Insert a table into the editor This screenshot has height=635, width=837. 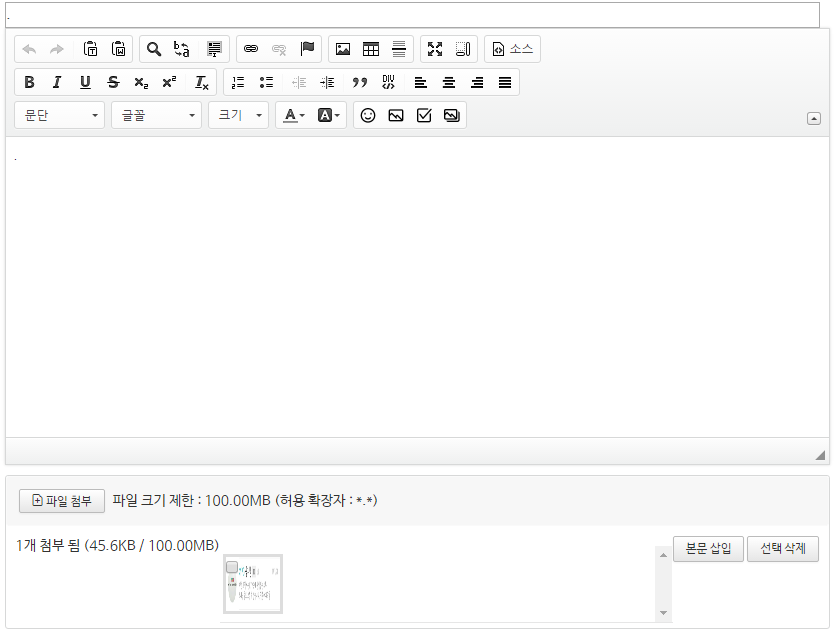pyautogui.click(x=371, y=49)
